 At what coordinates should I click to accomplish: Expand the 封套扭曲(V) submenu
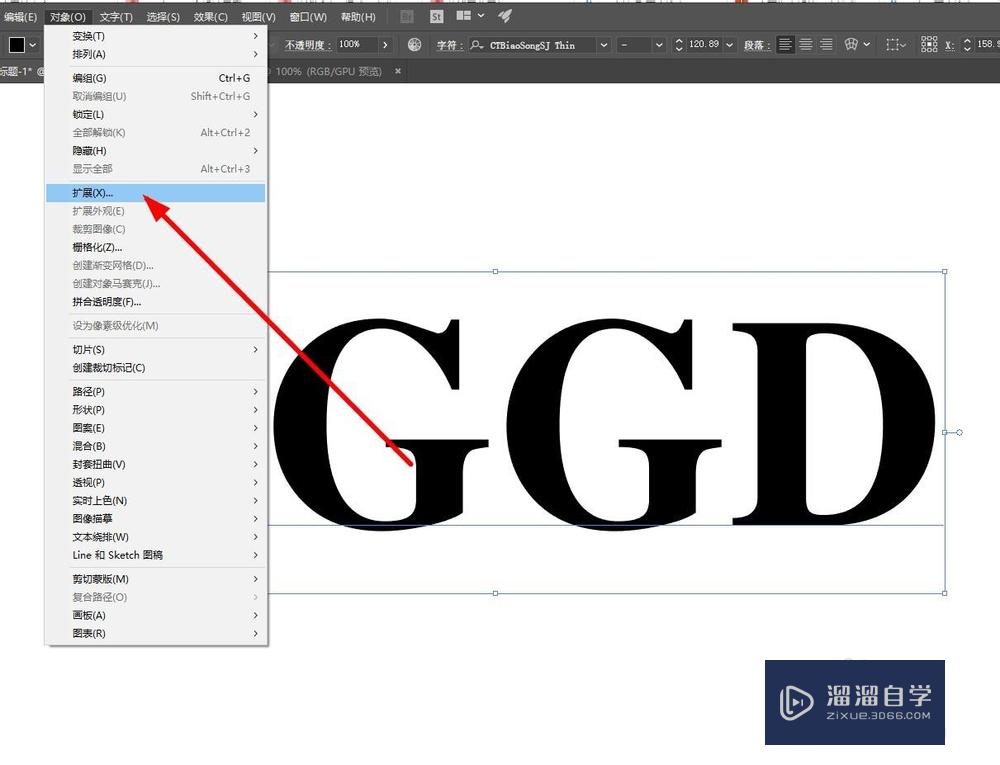[x=156, y=465]
